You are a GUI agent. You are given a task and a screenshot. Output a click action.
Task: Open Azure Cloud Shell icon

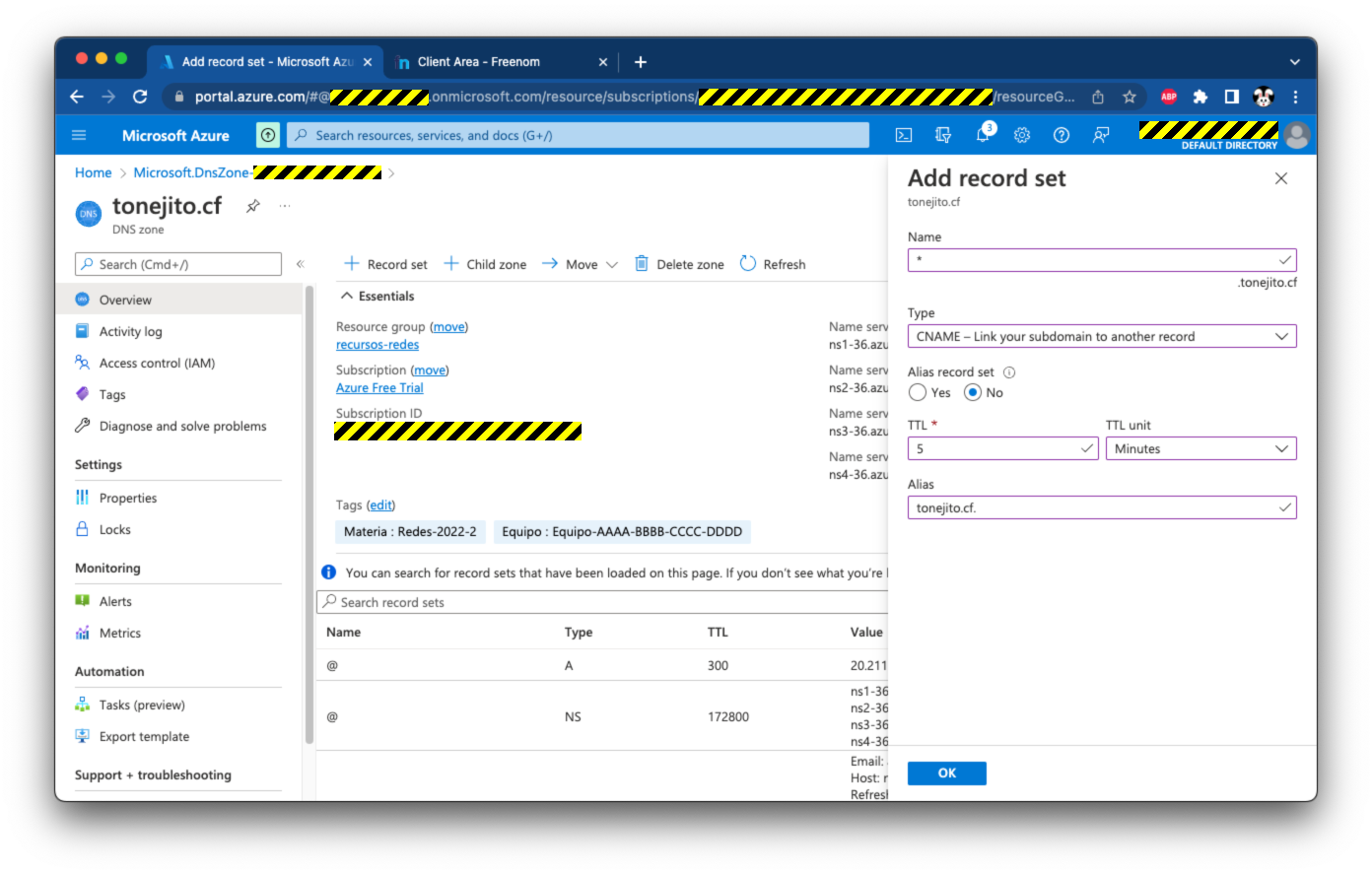[x=903, y=136]
